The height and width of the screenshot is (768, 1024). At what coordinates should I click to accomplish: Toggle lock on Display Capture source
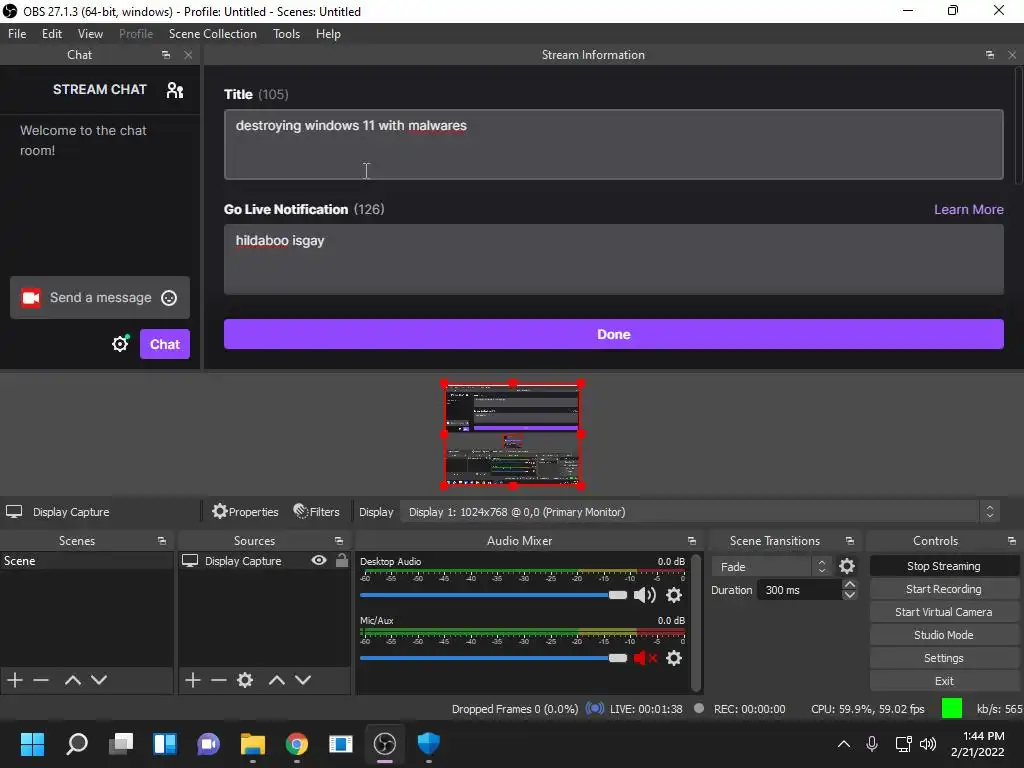click(x=342, y=560)
